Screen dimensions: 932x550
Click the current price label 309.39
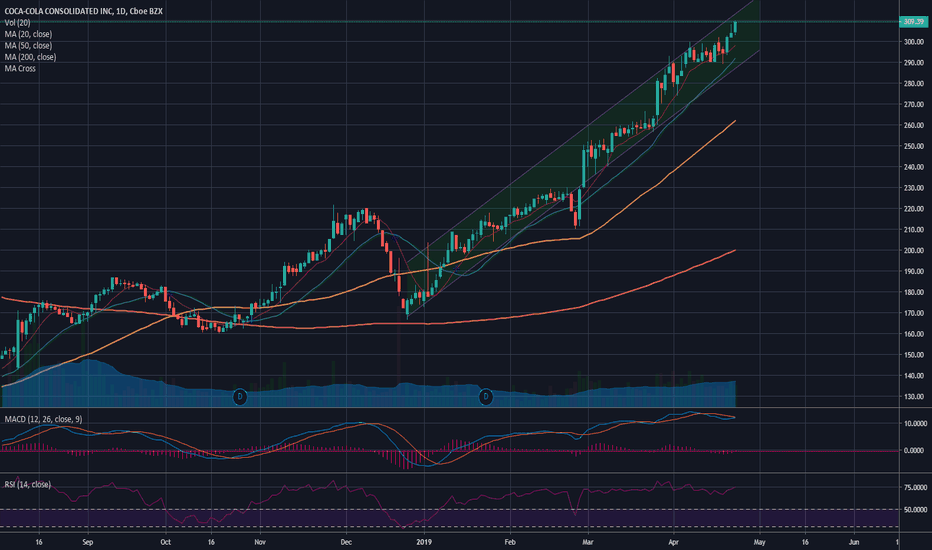click(913, 22)
